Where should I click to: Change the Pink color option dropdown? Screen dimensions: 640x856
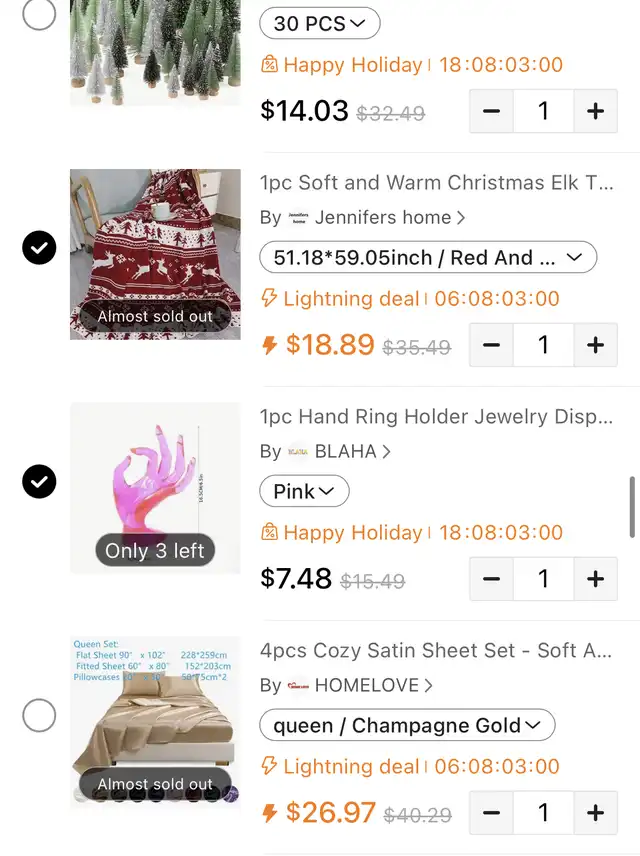304,491
